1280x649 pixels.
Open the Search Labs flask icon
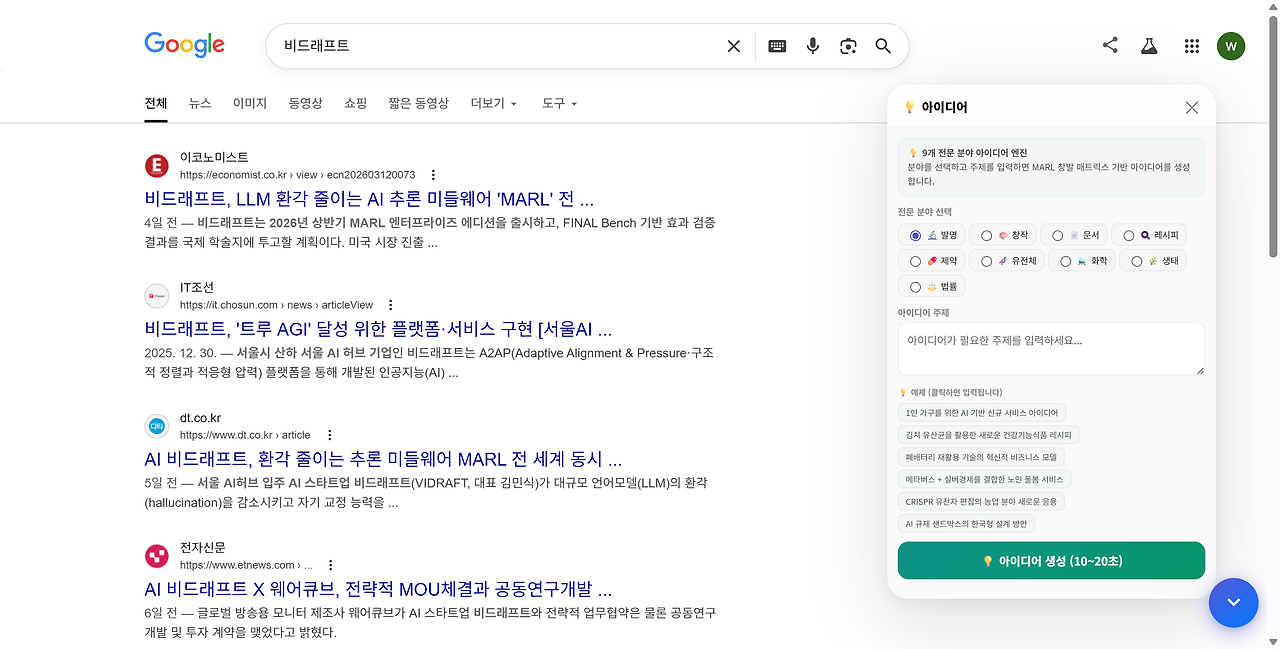1148,45
